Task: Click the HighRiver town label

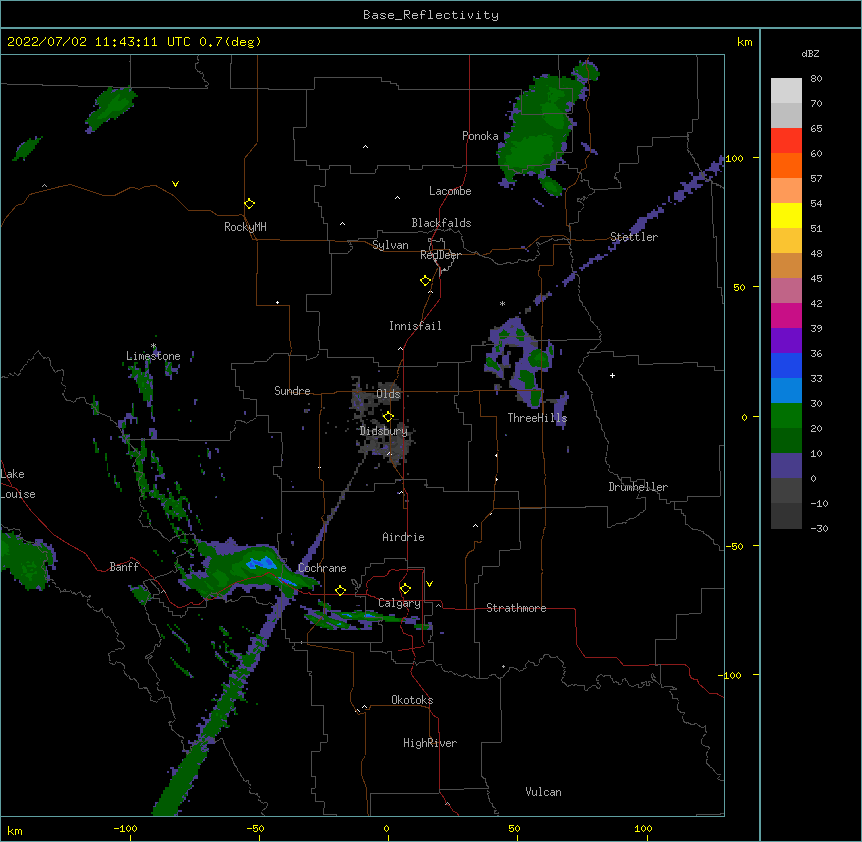Action: pyautogui.click(x=430, y=743)
